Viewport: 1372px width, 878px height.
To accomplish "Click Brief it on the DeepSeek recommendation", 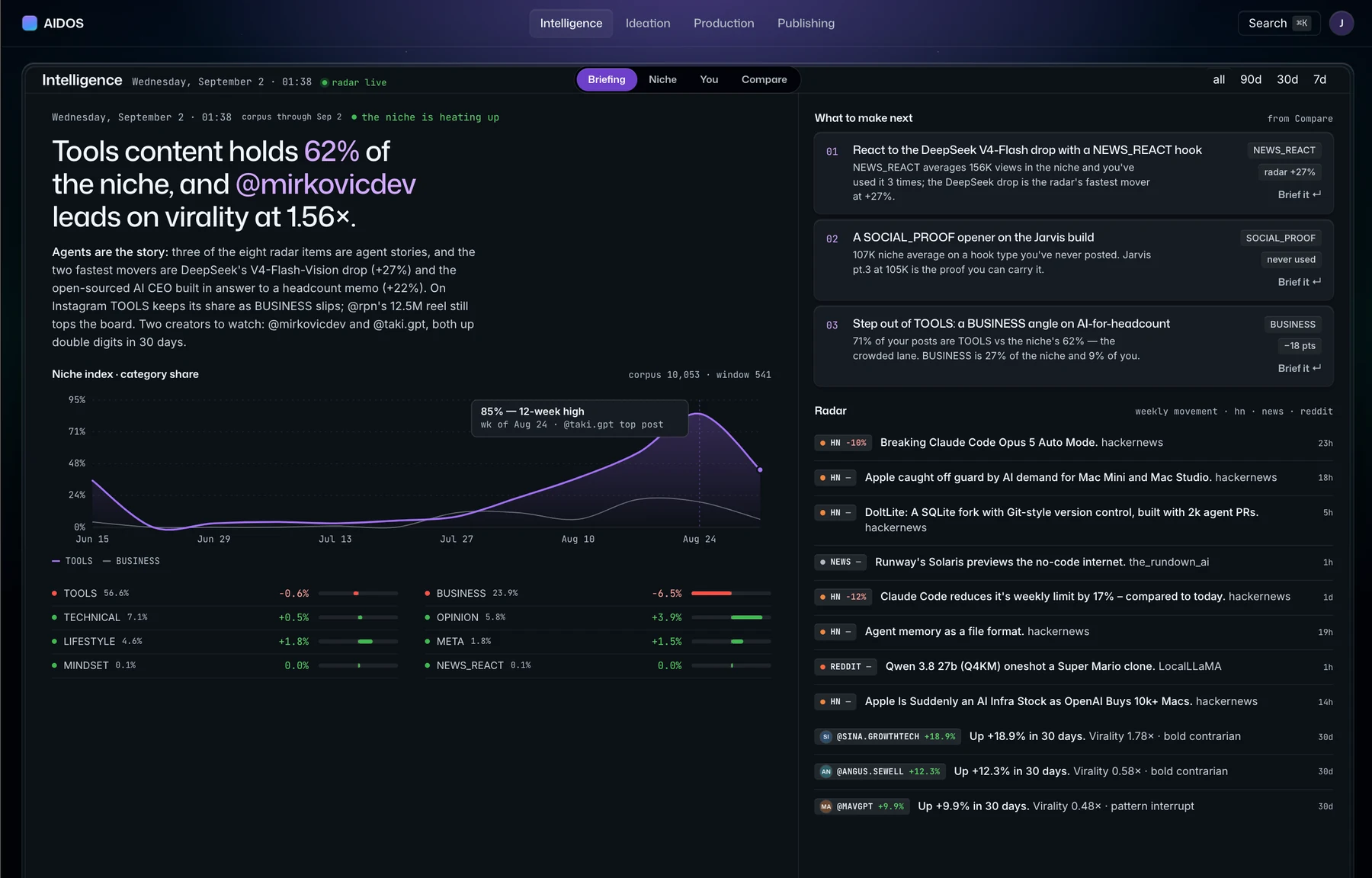I will [1300, 194].
